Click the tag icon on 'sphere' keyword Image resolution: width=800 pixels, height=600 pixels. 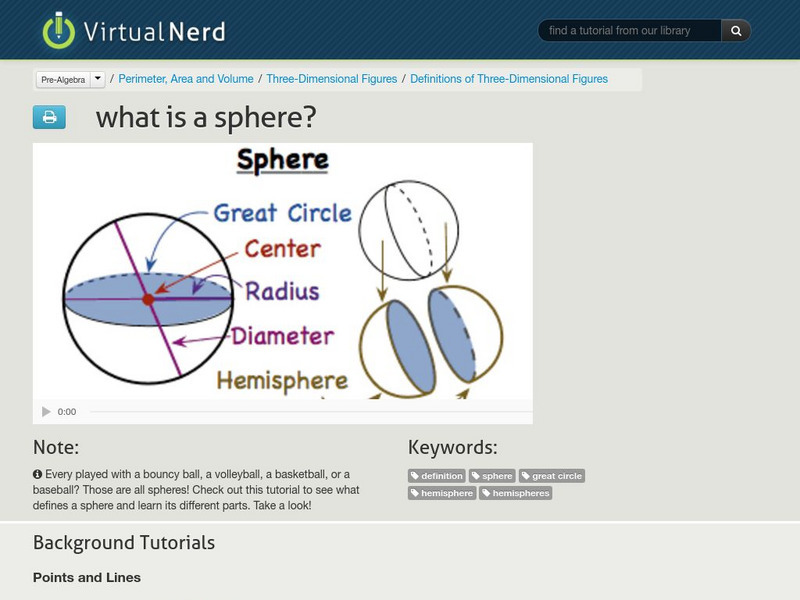tap(476, 476)
